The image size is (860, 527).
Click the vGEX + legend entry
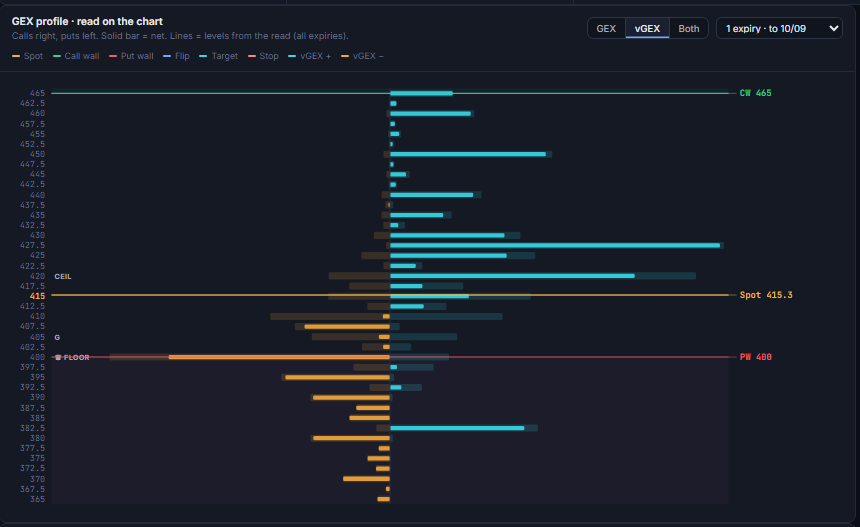(309, 56)
